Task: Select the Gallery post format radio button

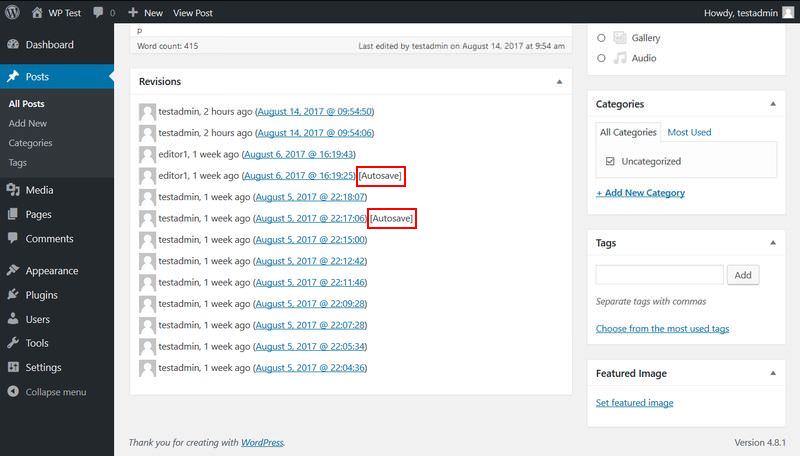Action: (602, 38)
